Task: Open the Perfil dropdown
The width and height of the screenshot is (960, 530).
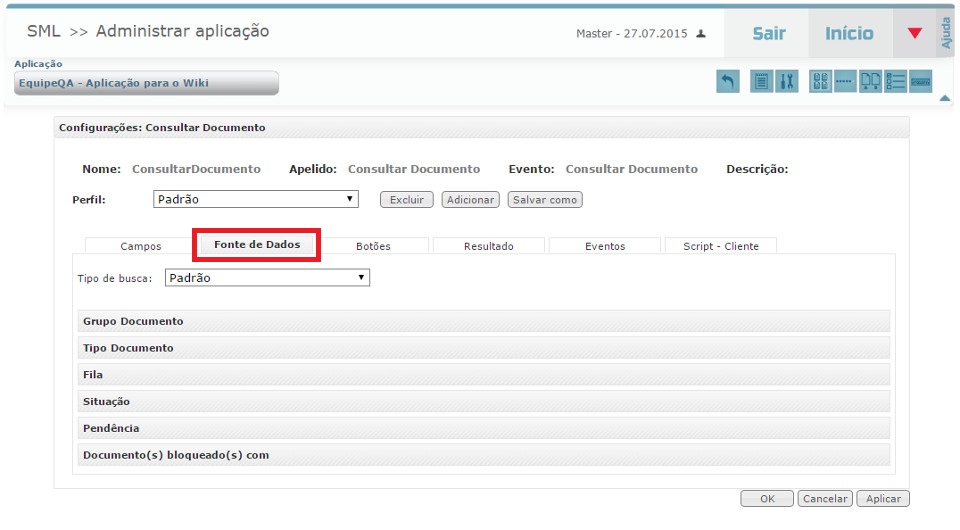Action: click(x=256, y=199)
